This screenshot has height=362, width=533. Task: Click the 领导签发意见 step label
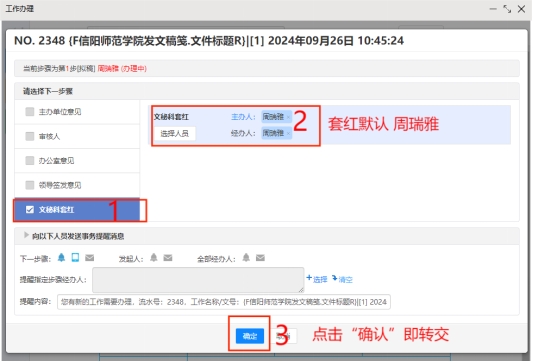click(x=60, y=185)
